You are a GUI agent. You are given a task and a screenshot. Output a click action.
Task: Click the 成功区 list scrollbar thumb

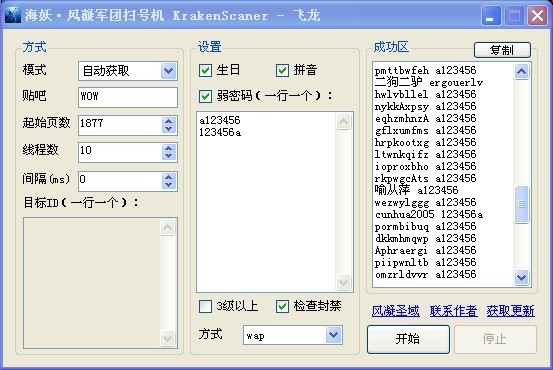point(521,204)
